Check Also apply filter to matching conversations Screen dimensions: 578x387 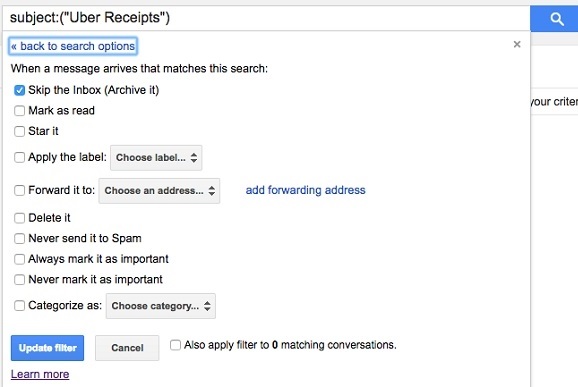pos(175,345)
